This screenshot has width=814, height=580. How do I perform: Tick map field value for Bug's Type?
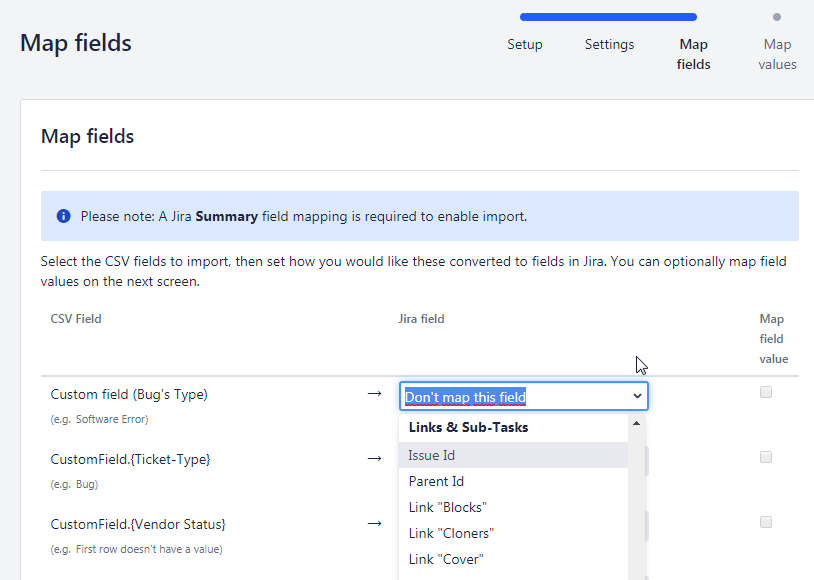click(x=766, y=392)
